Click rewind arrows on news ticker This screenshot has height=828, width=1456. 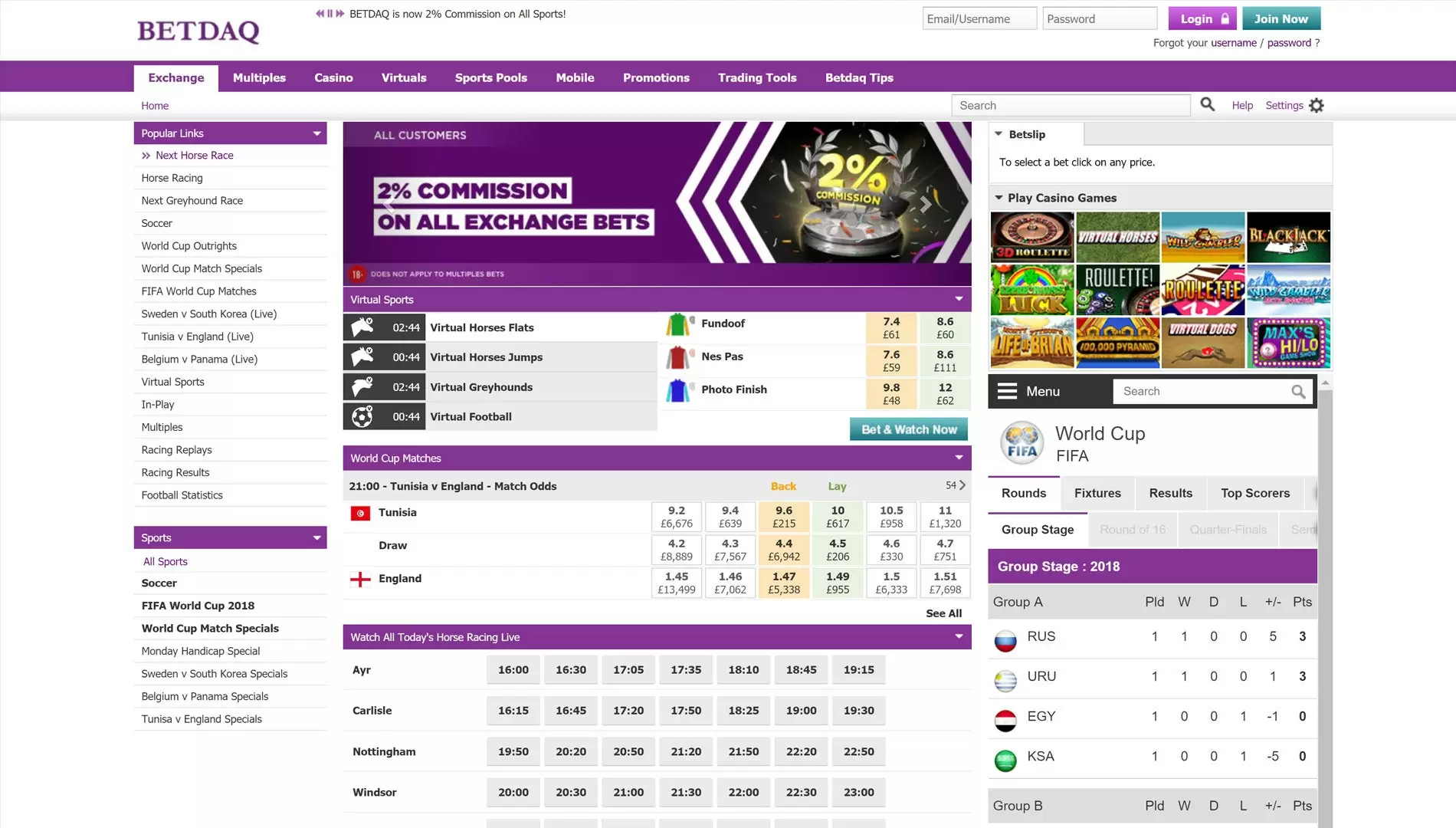(x=320, y=14)
